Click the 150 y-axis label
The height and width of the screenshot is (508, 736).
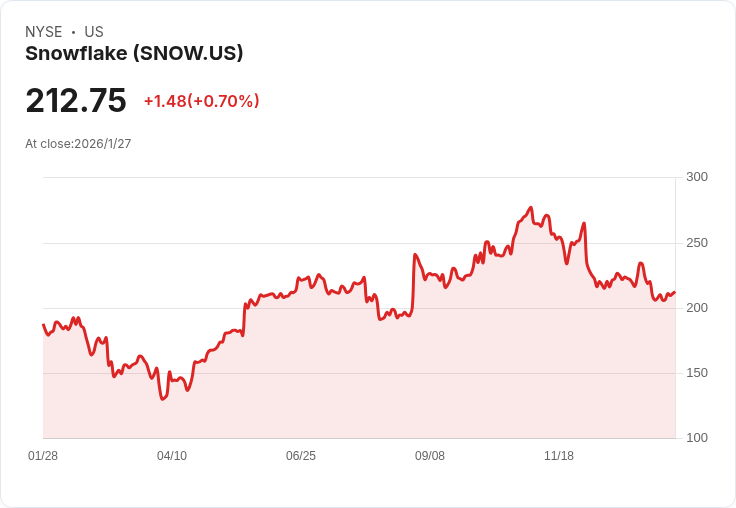[697, 373]
